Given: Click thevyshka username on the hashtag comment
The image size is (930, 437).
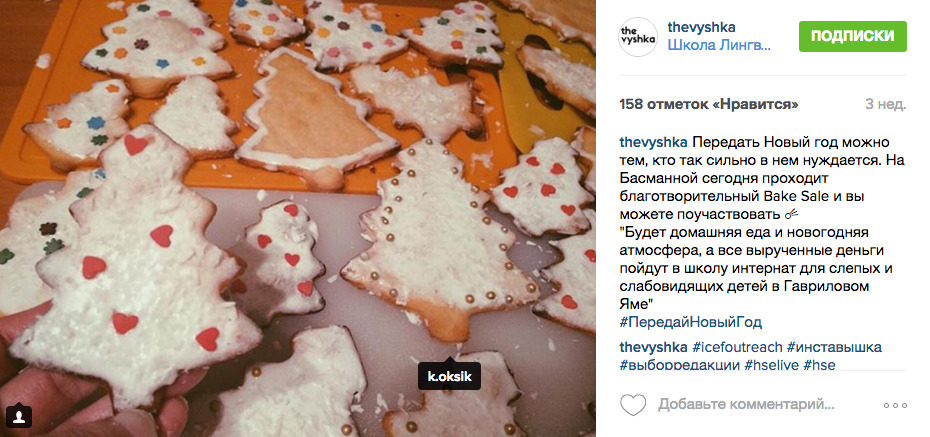Looking at the screenshot, I should (654, 347).
